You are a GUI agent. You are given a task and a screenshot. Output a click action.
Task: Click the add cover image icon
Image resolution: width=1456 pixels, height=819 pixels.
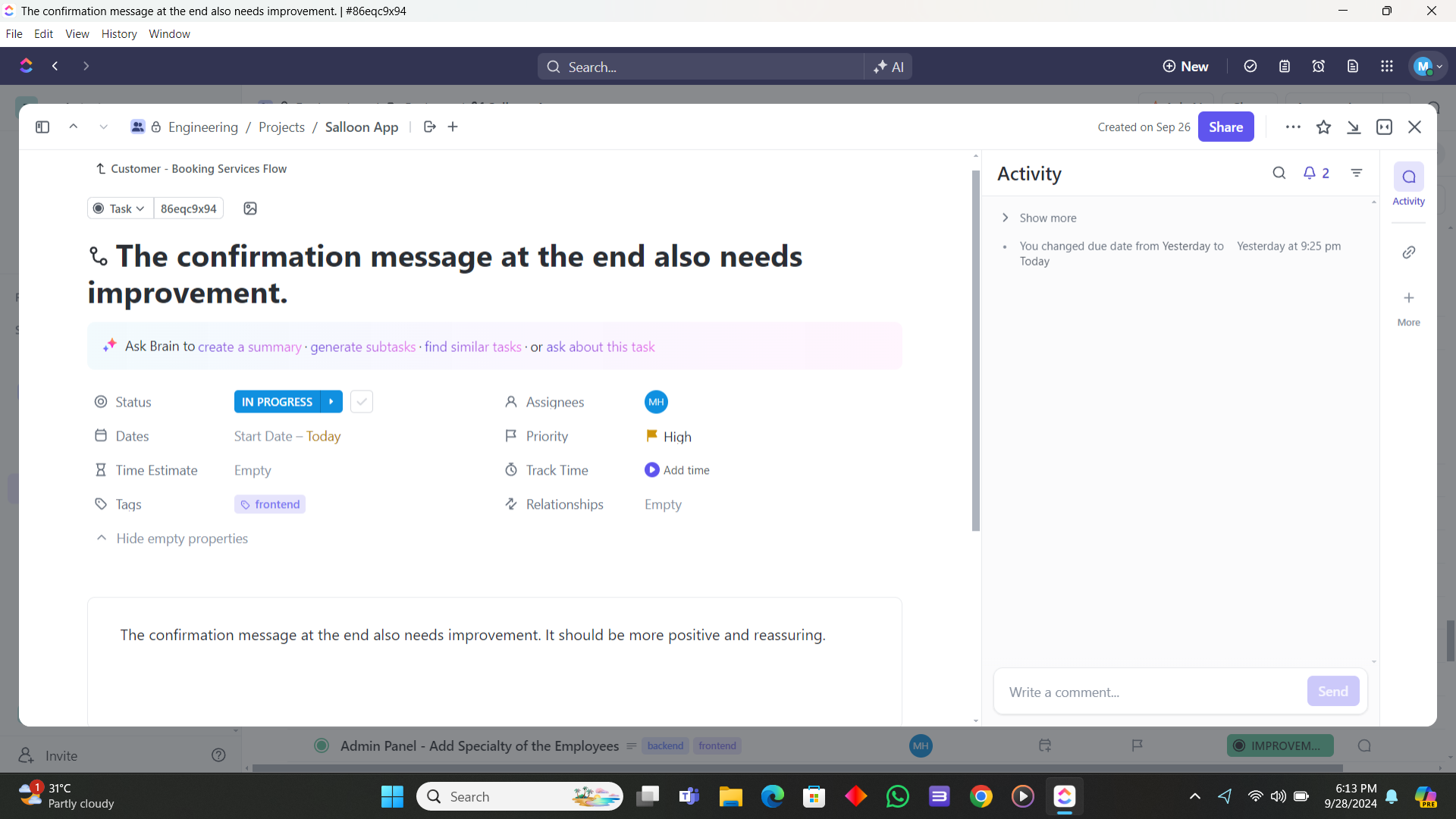(x=250, y=209)
